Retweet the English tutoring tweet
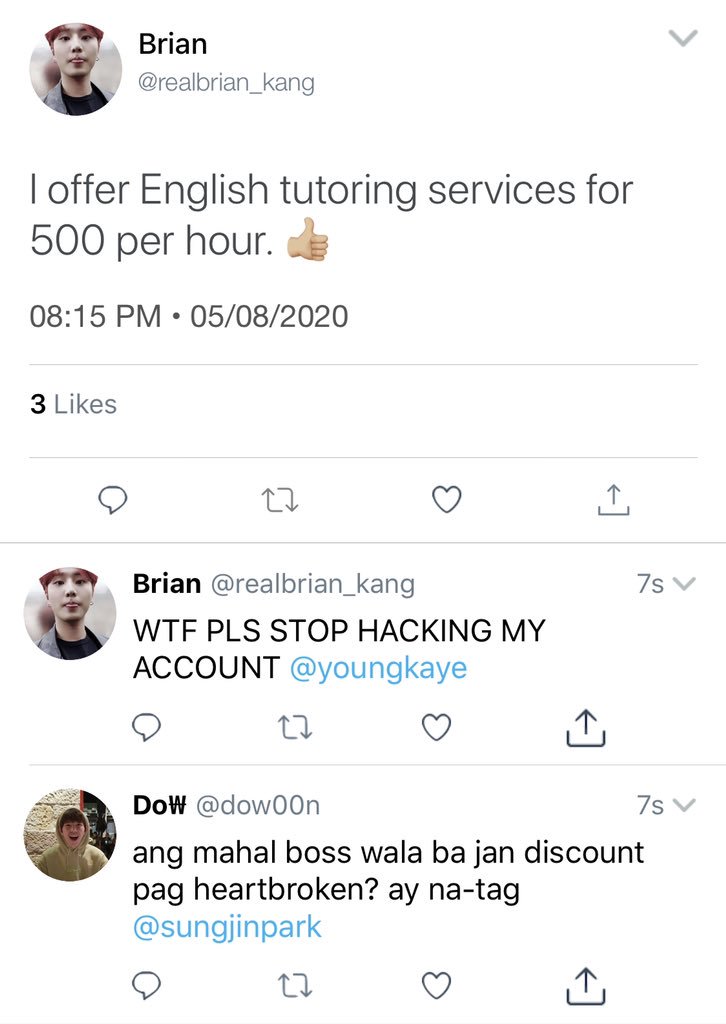The height and width of the screenshot is (1024, 726). [279, 501]
